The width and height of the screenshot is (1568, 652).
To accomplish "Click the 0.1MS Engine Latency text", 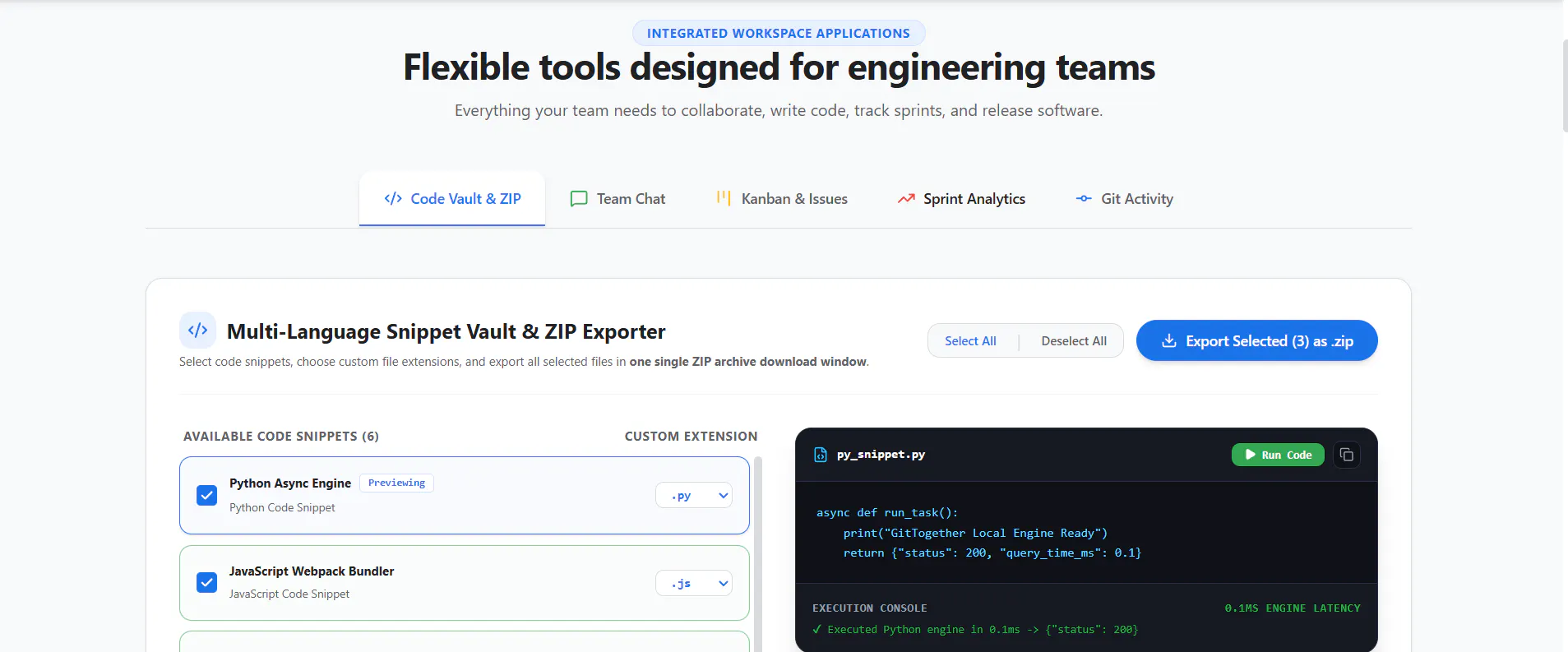I will tap(1293, 608).
